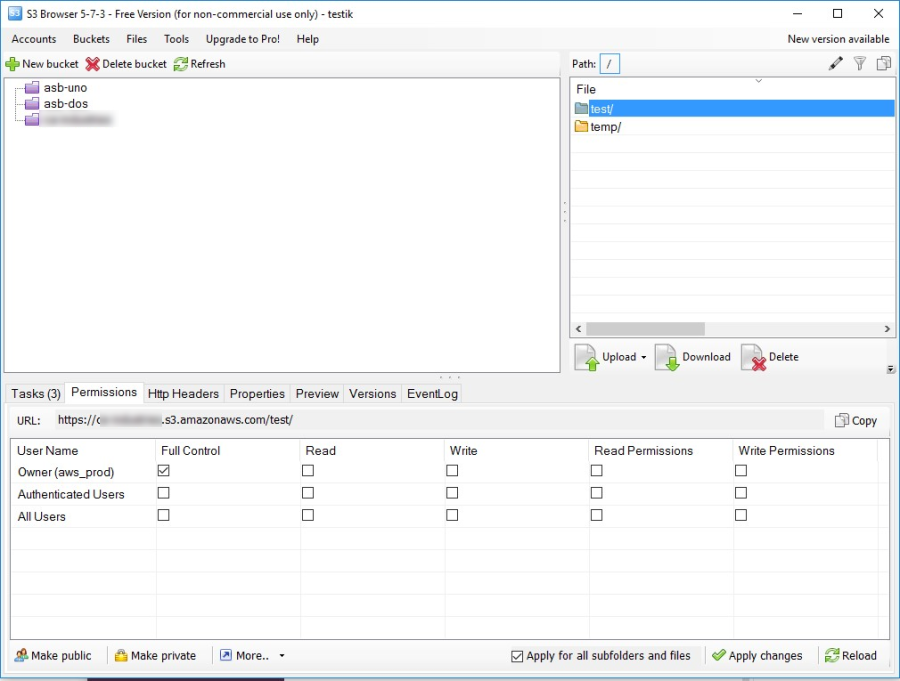The width and height of the screenshot is (900, 681).
Task: Switch to the EventLog tab
Action: [432, 393]
